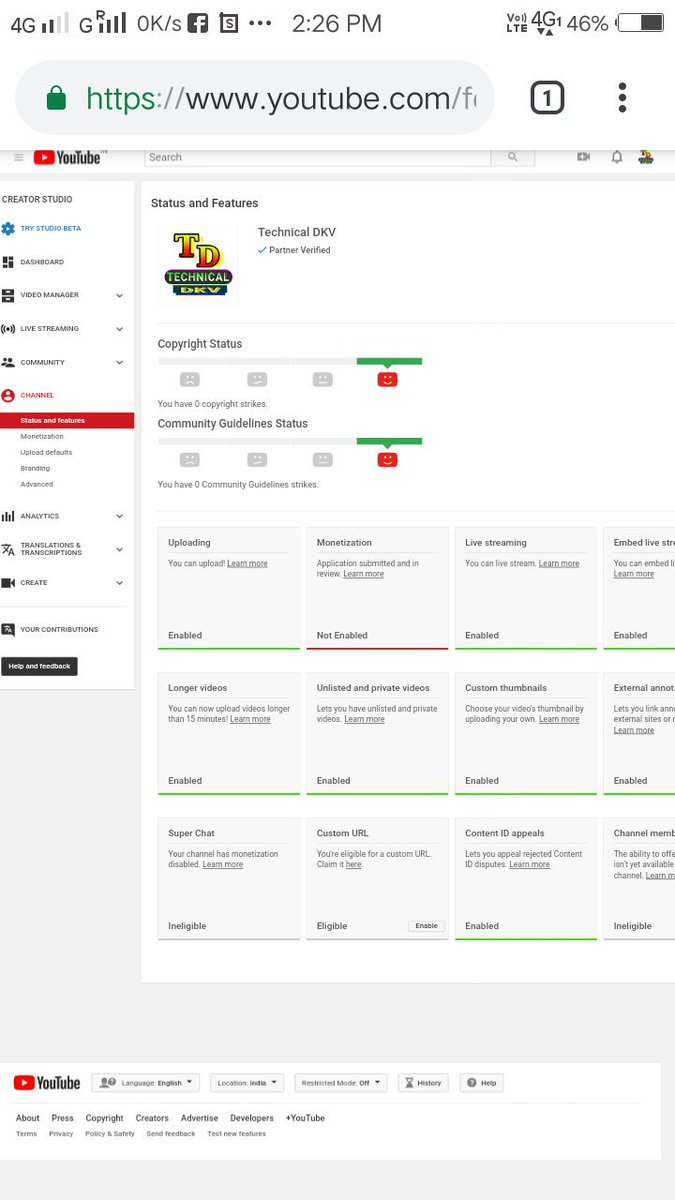Expand the Video Manager section
Screen dimensions: 675x1200
120,295
